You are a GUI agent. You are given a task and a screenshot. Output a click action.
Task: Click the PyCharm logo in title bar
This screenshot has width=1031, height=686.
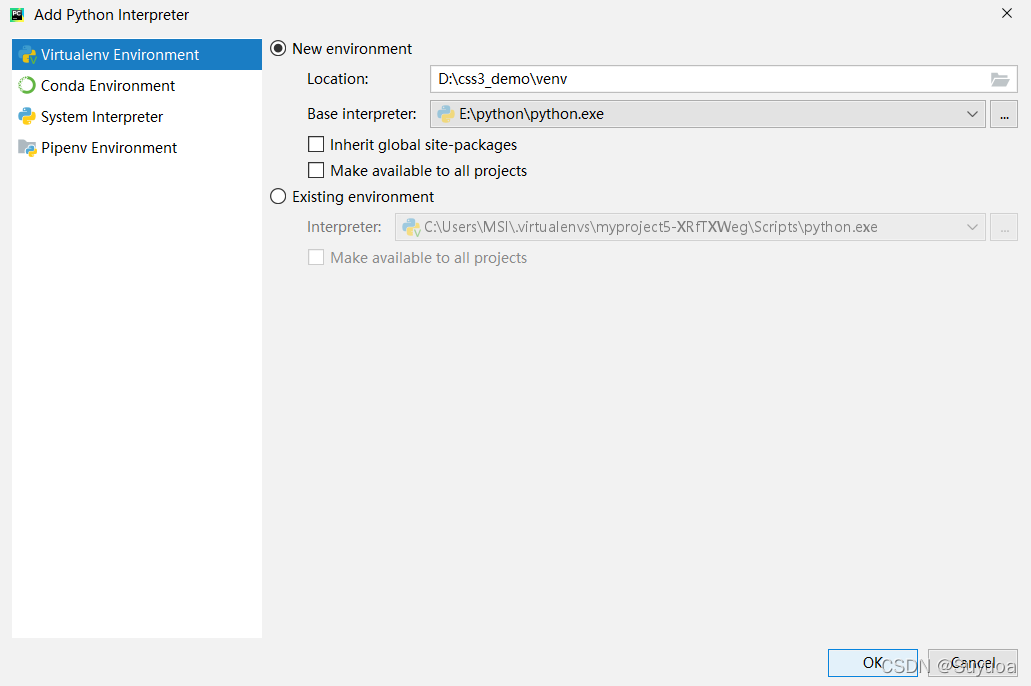point(17,14)
